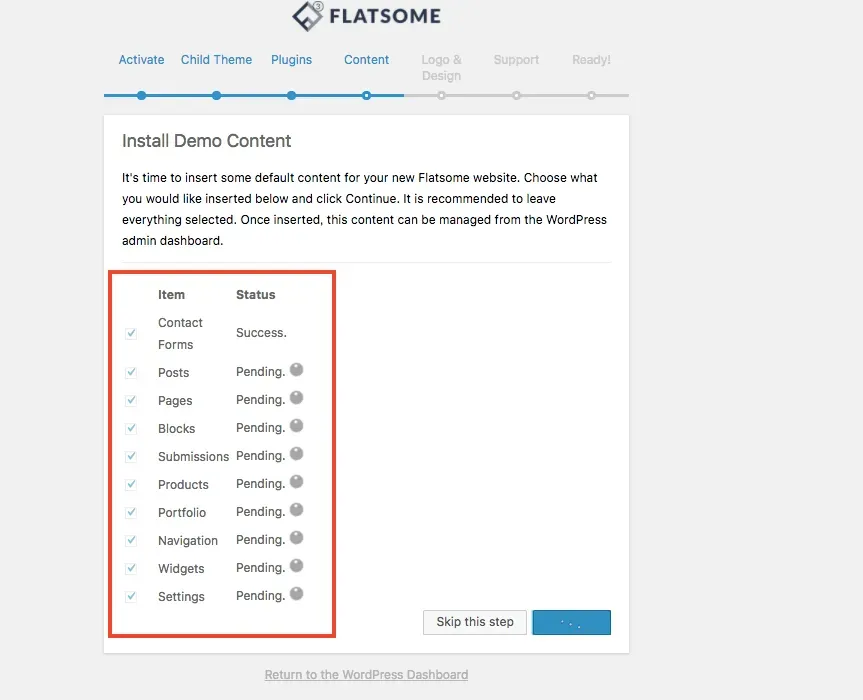
Task: Go to the Activate step
Action: point(141,59)
